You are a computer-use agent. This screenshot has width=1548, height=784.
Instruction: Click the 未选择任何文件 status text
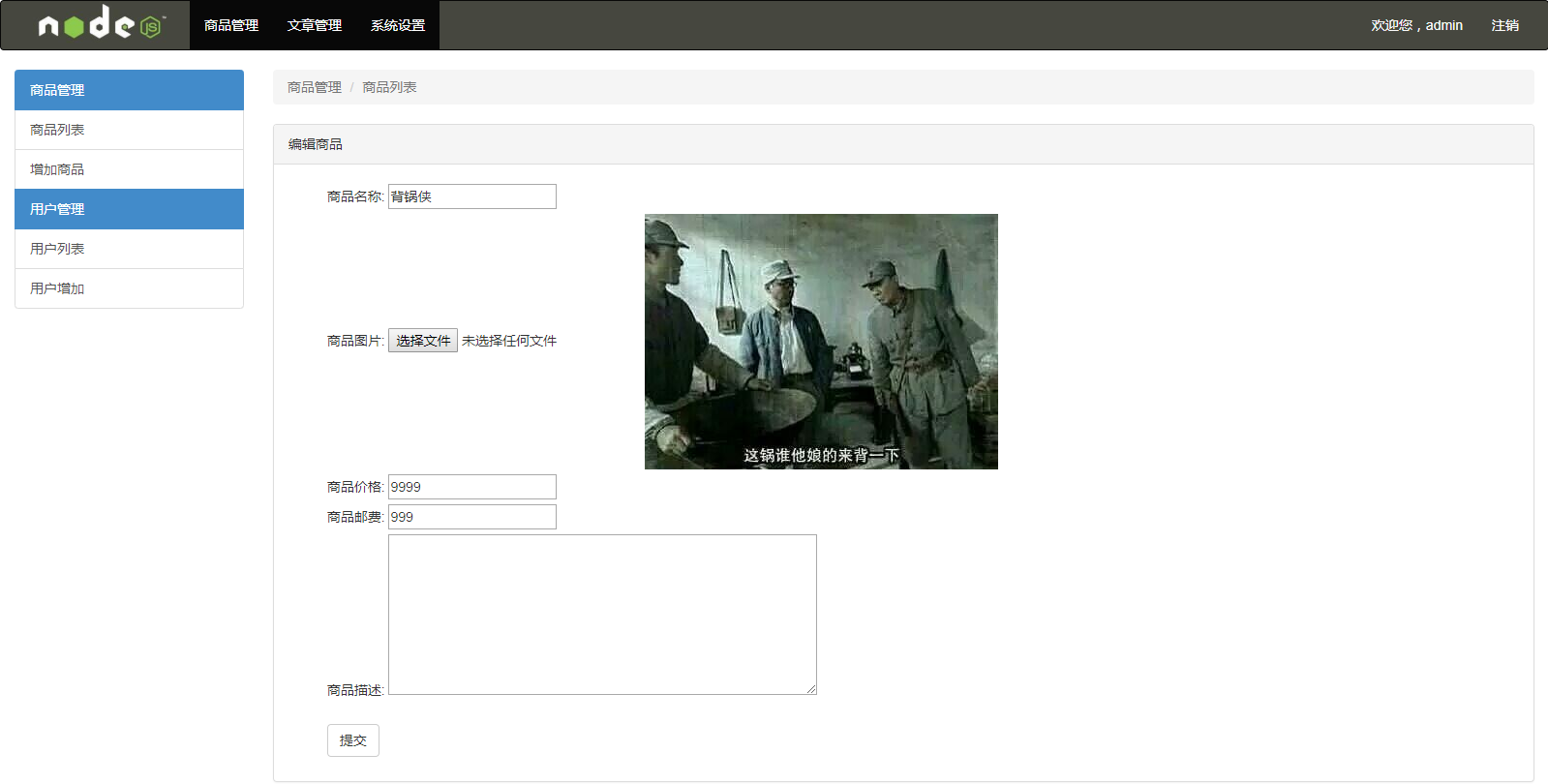tap(509, 341)
